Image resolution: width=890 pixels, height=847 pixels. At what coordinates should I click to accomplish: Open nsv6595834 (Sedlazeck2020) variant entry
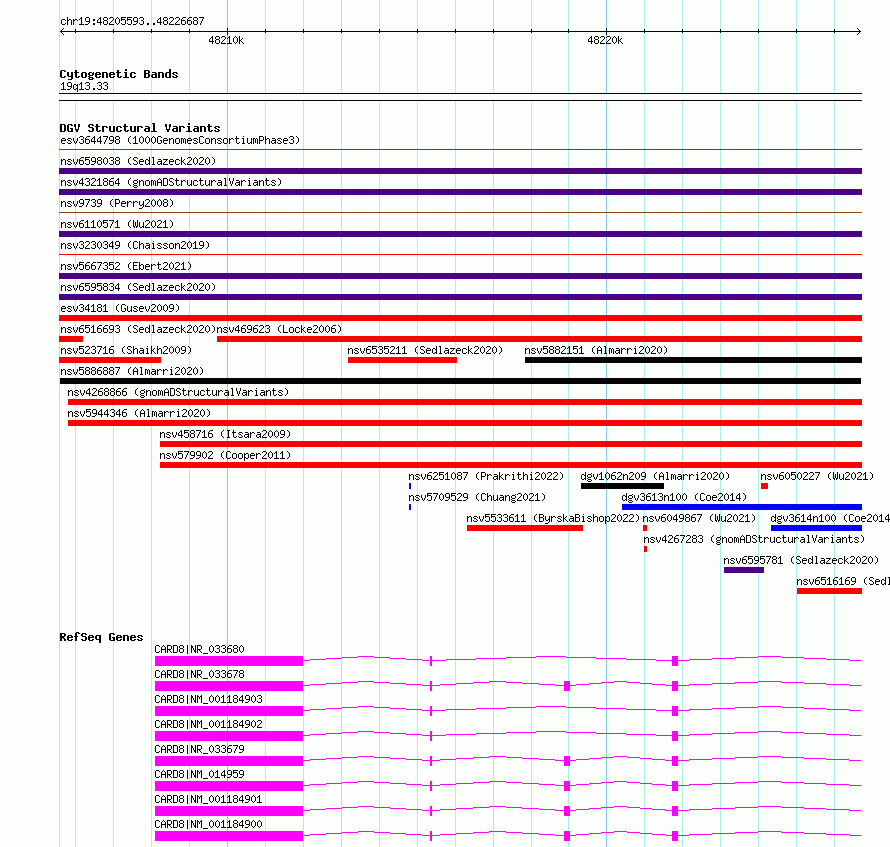point(138,287)
